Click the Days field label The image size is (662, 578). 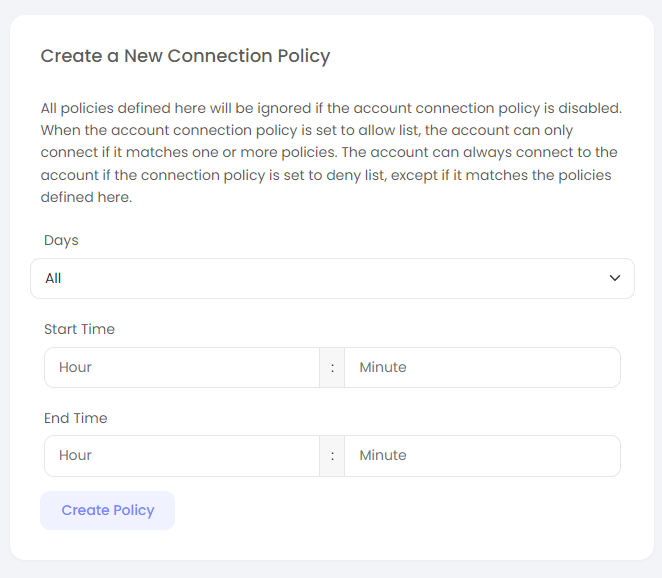tap(61, 240)
